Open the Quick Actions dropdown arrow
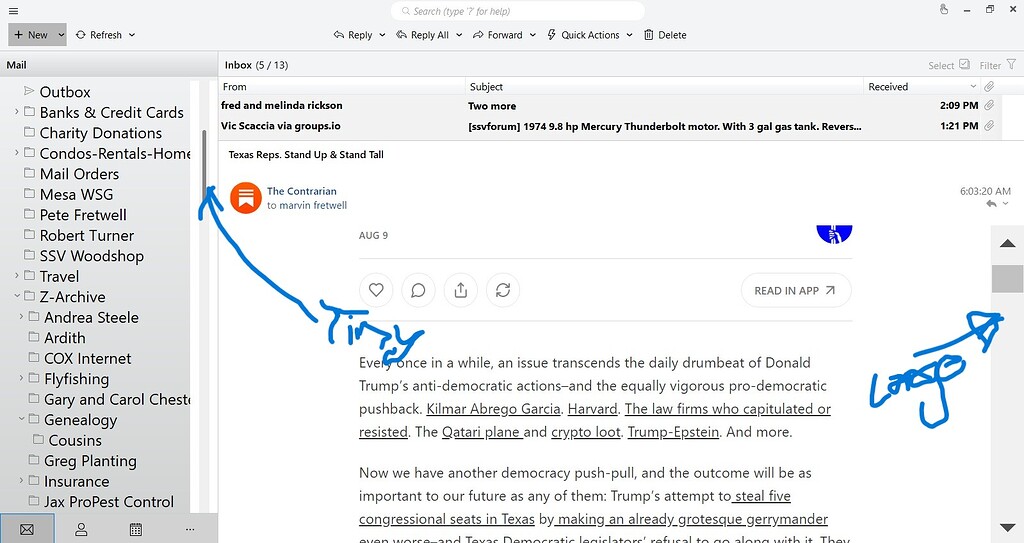Image resolution: width=1024 pixels, height=543 pixels. (629, 35)
